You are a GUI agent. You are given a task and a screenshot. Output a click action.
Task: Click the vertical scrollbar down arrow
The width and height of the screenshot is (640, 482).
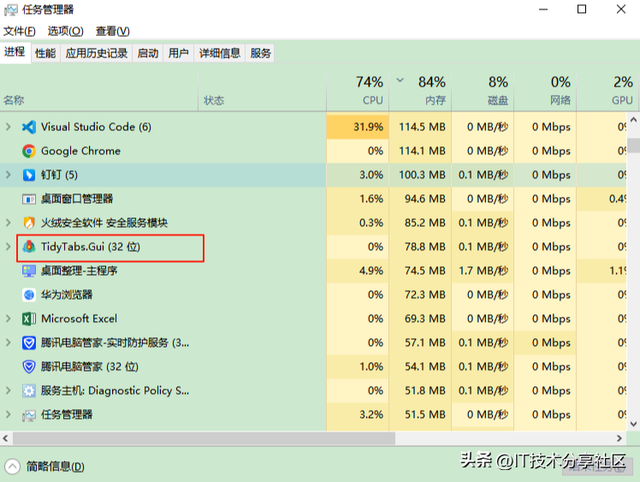pyautogui.click(x=633, y=424)
